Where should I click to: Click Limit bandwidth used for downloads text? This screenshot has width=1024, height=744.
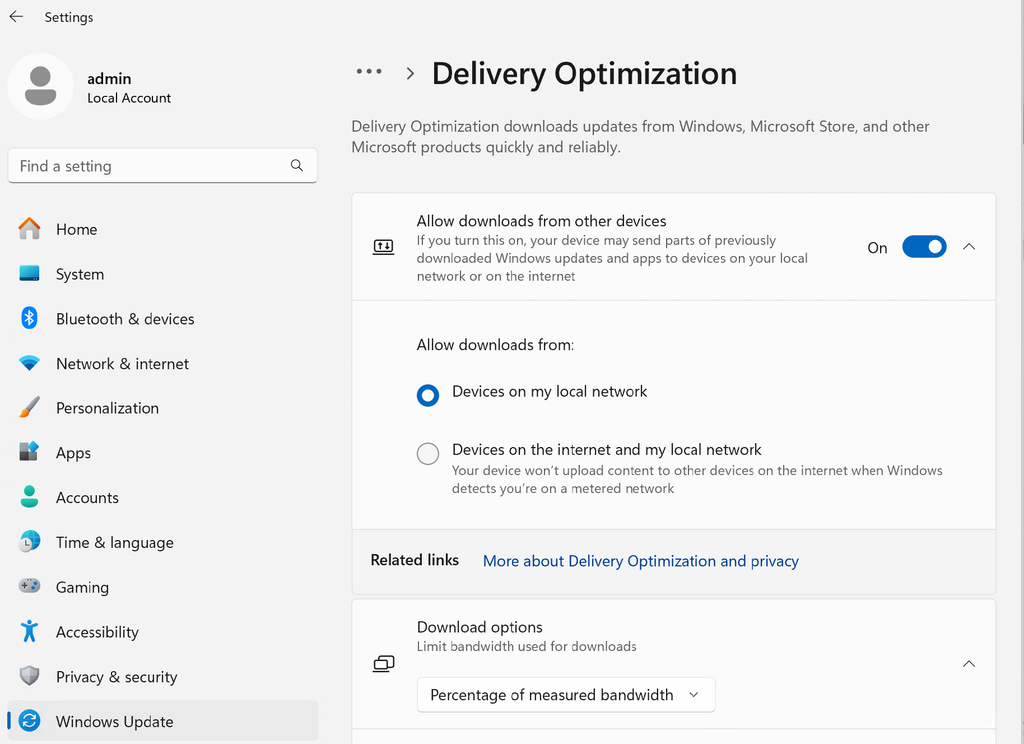[x=526, y=647]
